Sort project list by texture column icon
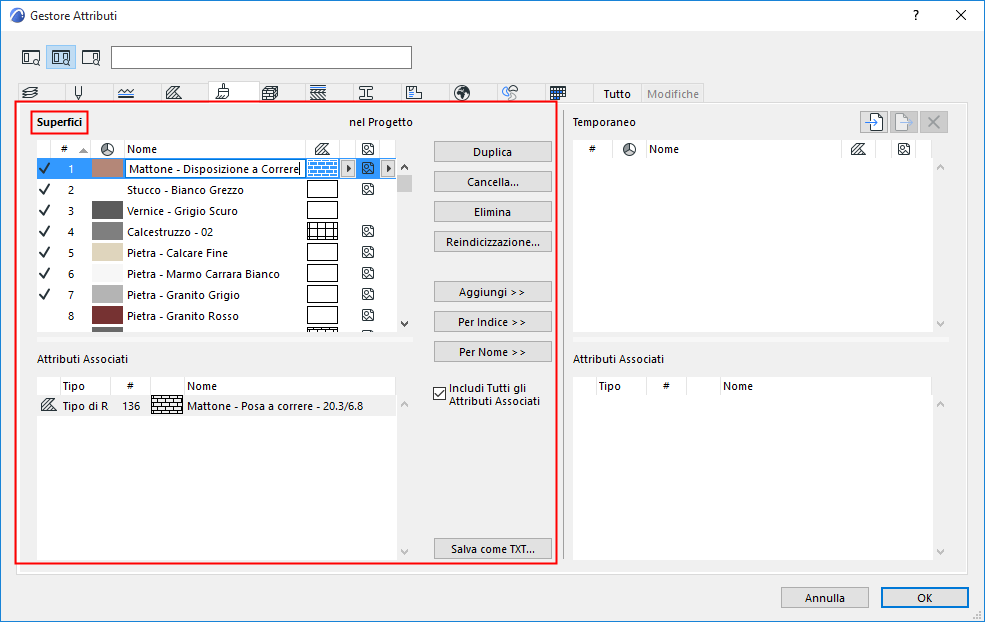Viewport: 985px width, 622px height. coord(368,149)
